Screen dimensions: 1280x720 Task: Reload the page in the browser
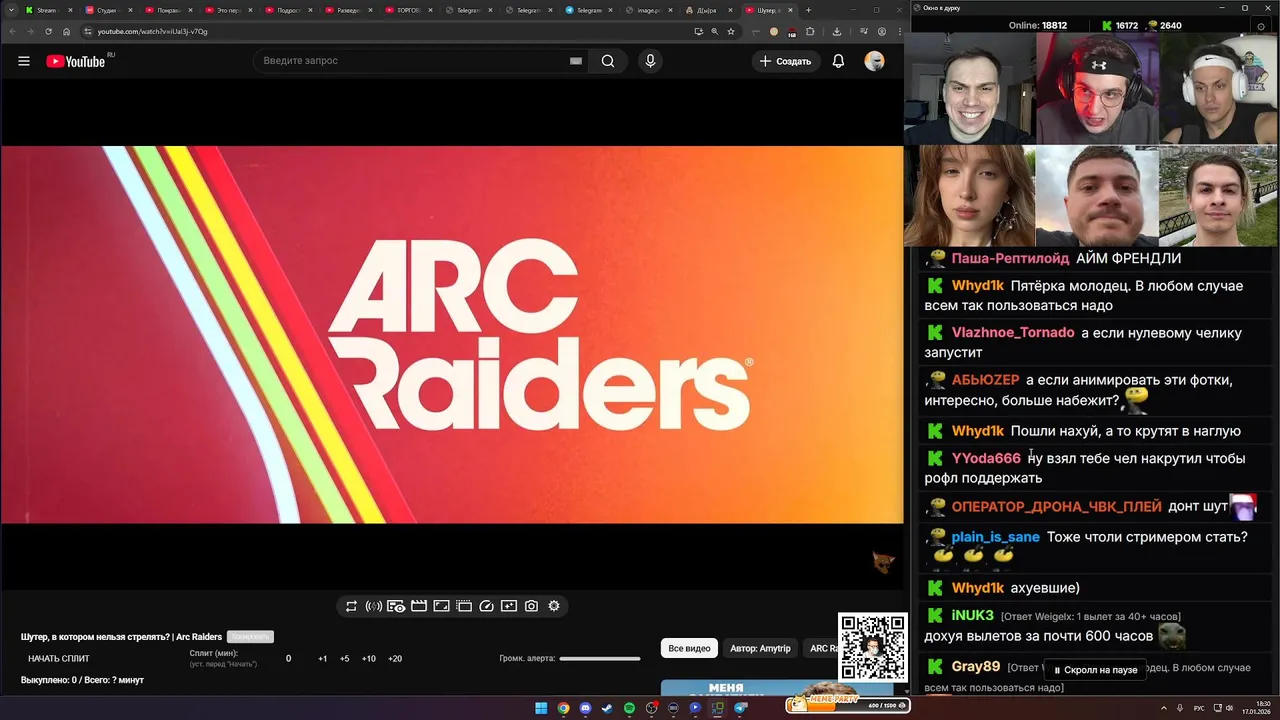pos(49,31)
